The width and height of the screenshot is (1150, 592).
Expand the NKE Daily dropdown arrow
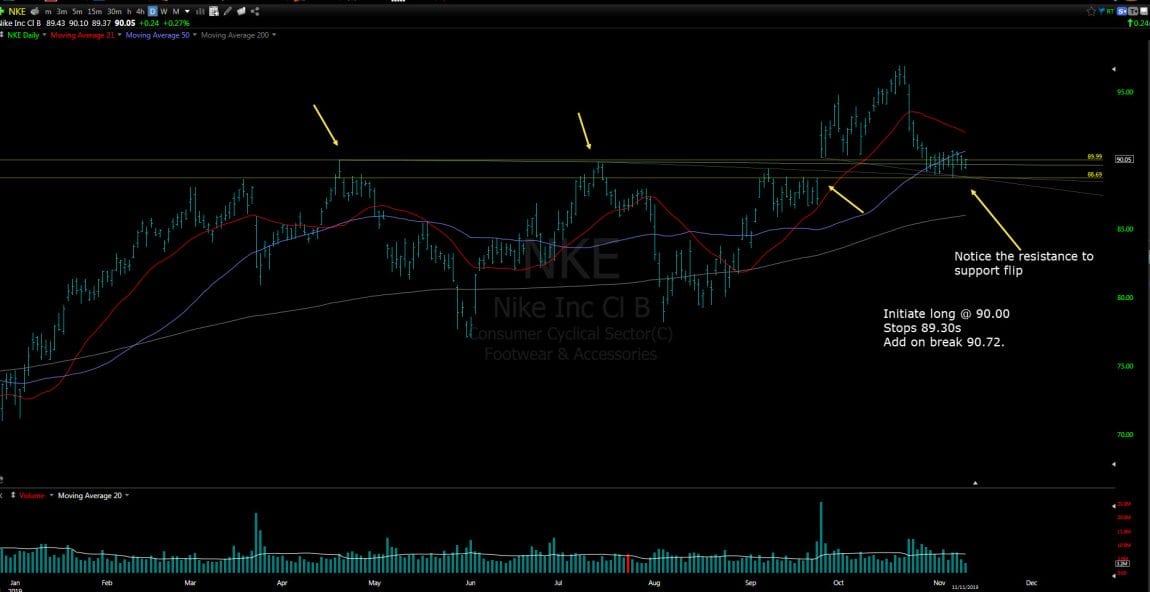(45, 35)
